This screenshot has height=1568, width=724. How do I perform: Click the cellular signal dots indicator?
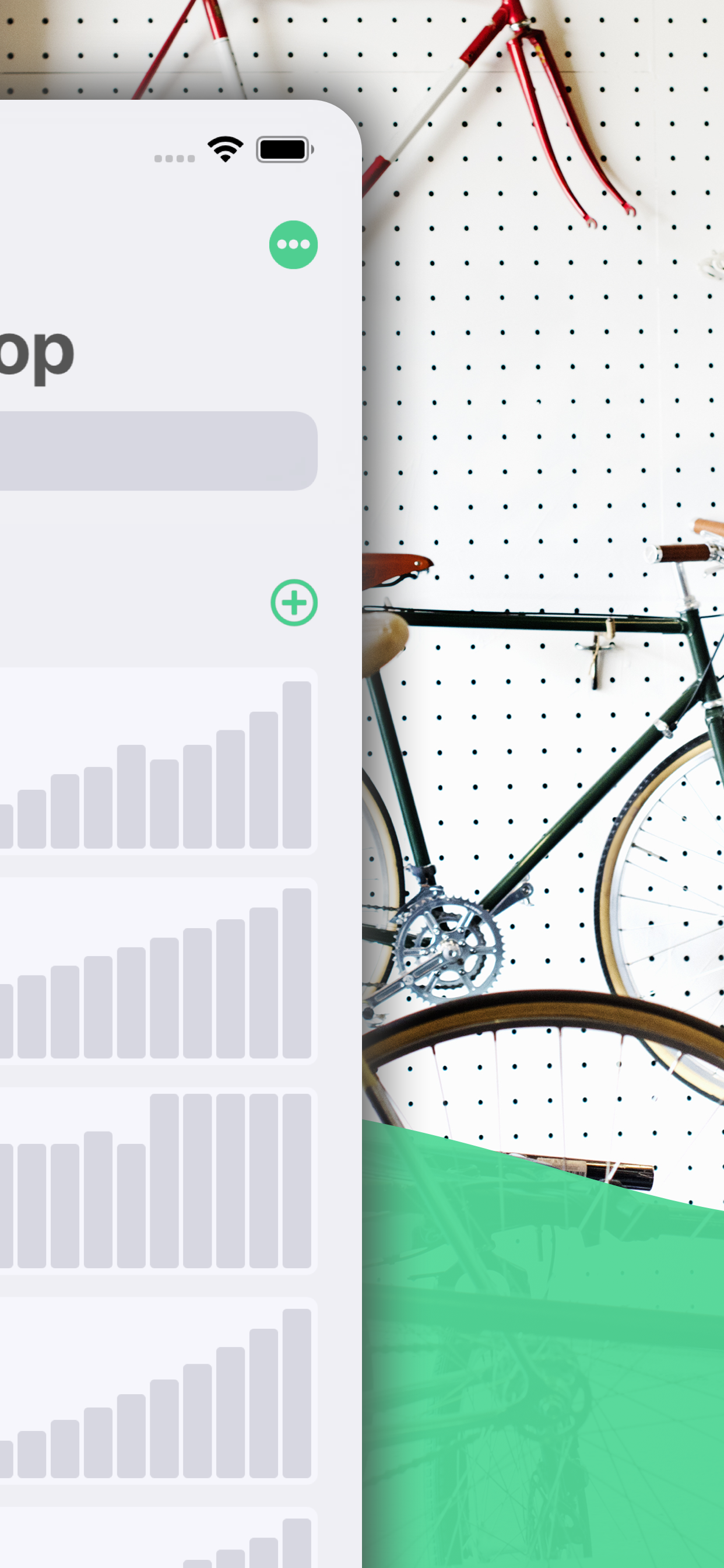[175, 158]
